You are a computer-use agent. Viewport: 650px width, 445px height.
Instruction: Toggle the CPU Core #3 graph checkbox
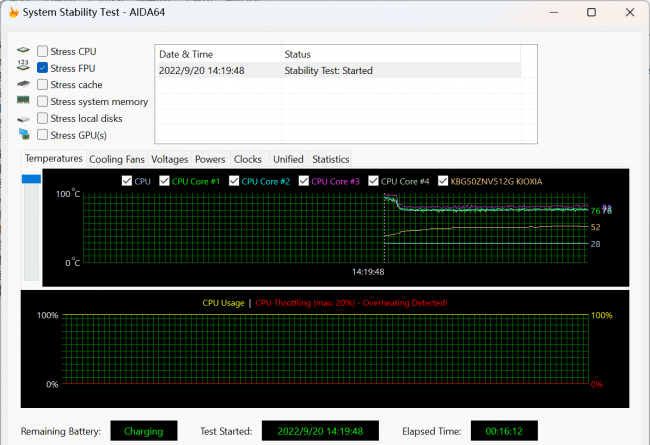pos(303,181)
